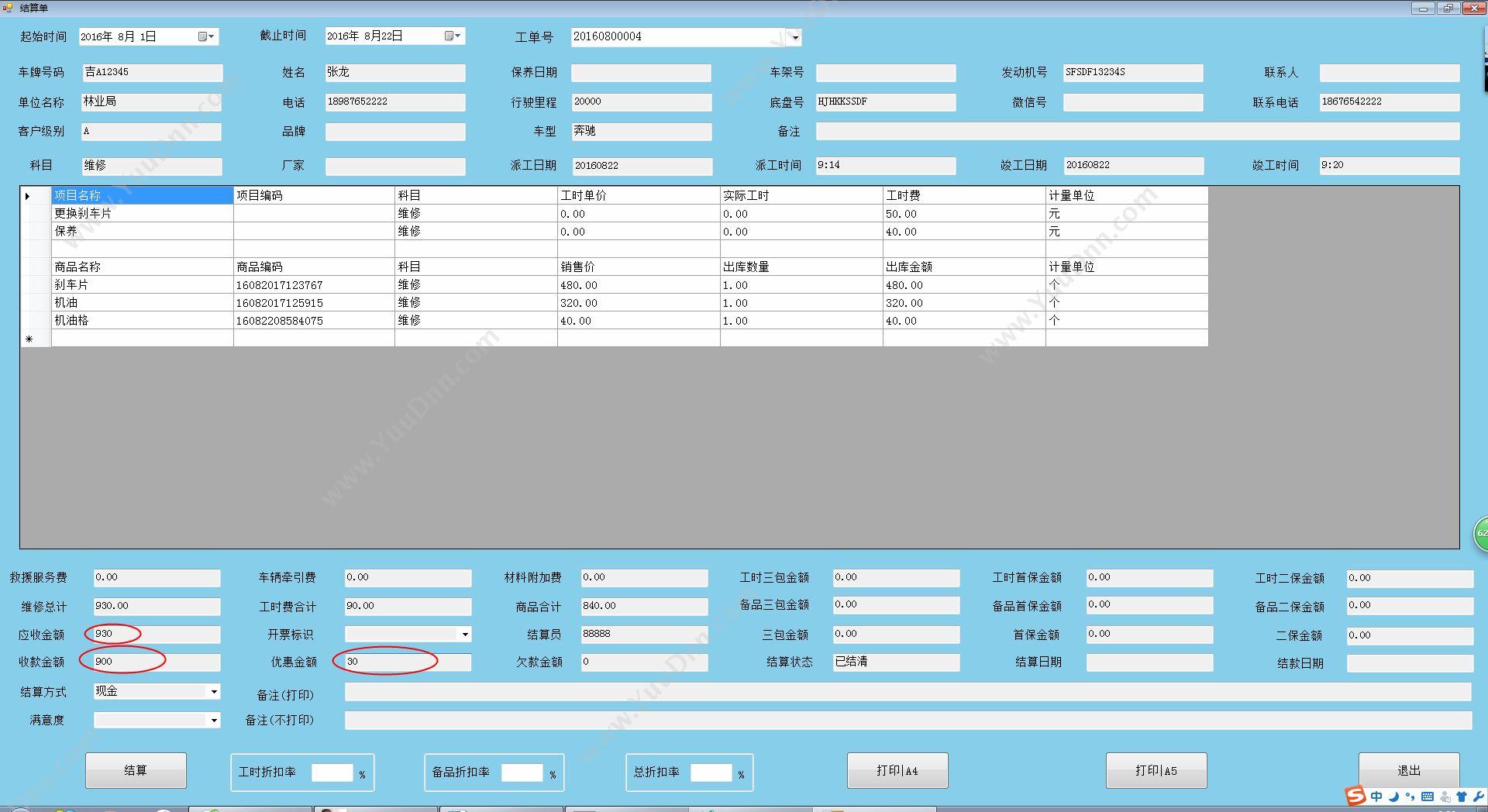Click the 维修总计 field showing 930.00
Viewport: 1488px width, 812px height.
tap(157, 607)
